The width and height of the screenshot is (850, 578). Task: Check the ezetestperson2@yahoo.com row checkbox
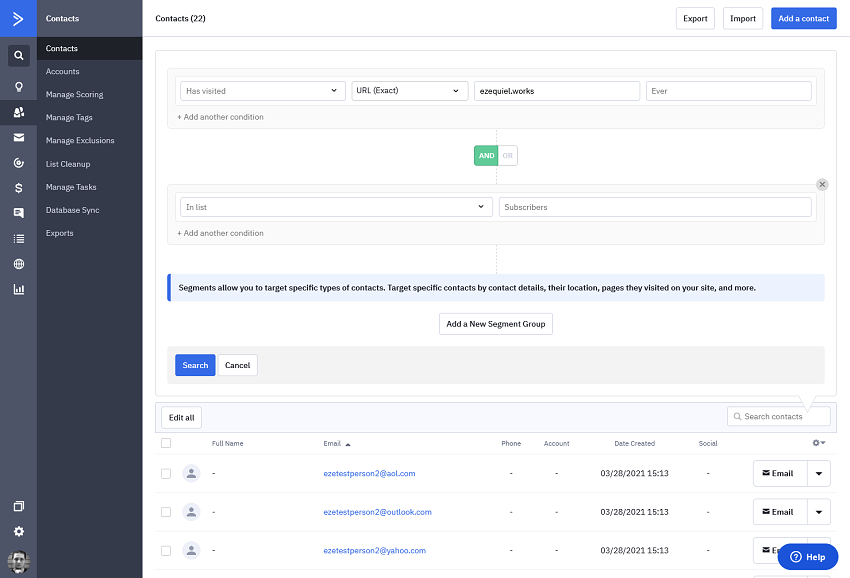tap(166, 550)
